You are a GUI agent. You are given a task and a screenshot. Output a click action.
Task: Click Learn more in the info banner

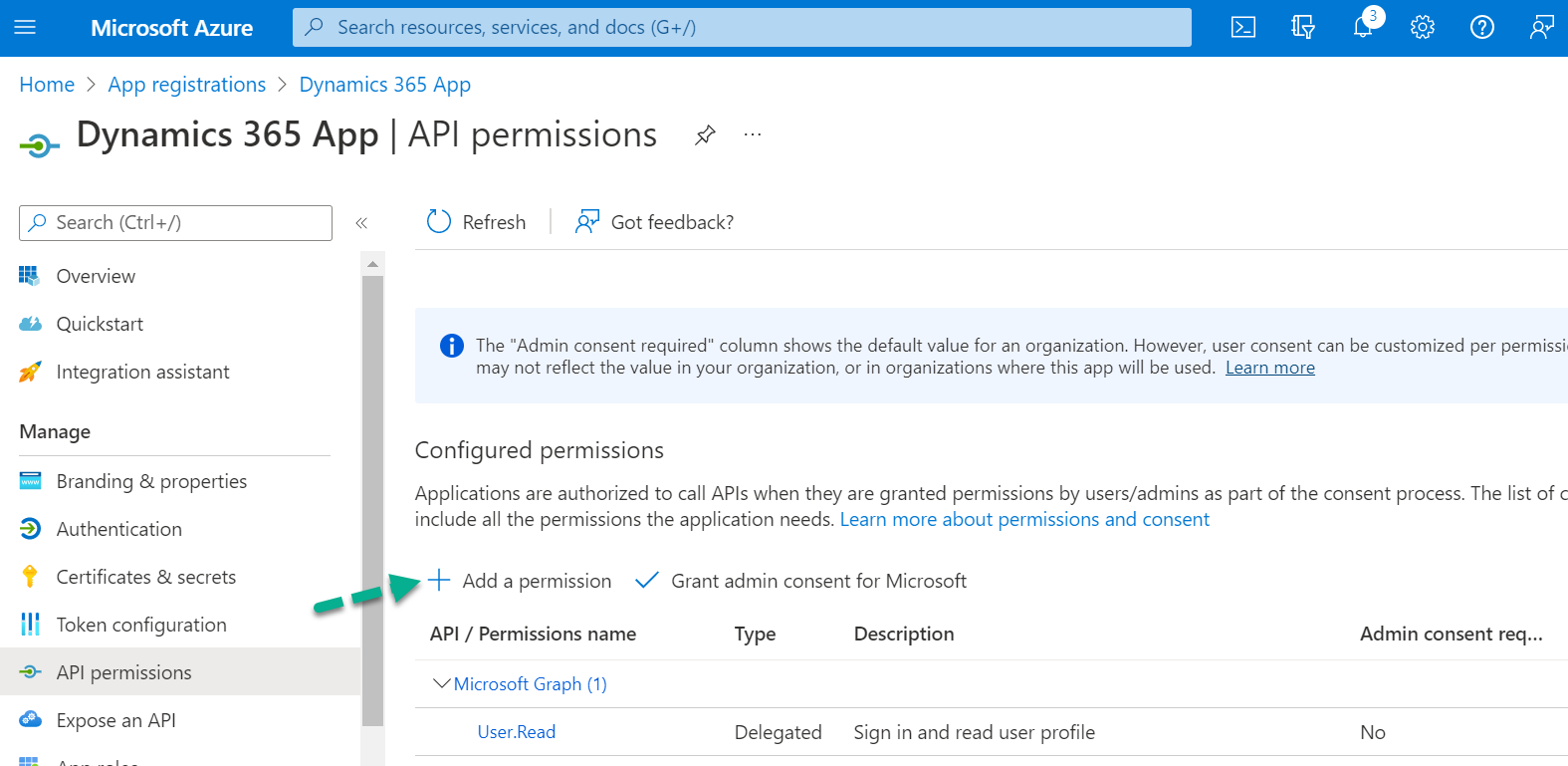pos(1270,368)
